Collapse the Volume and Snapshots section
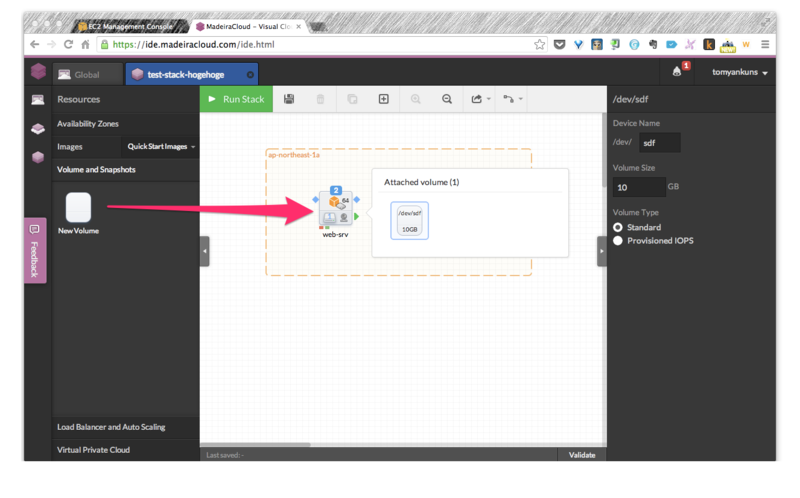This screenshot has height=498, width=800. pyautogui.click(x=126, y=169)
